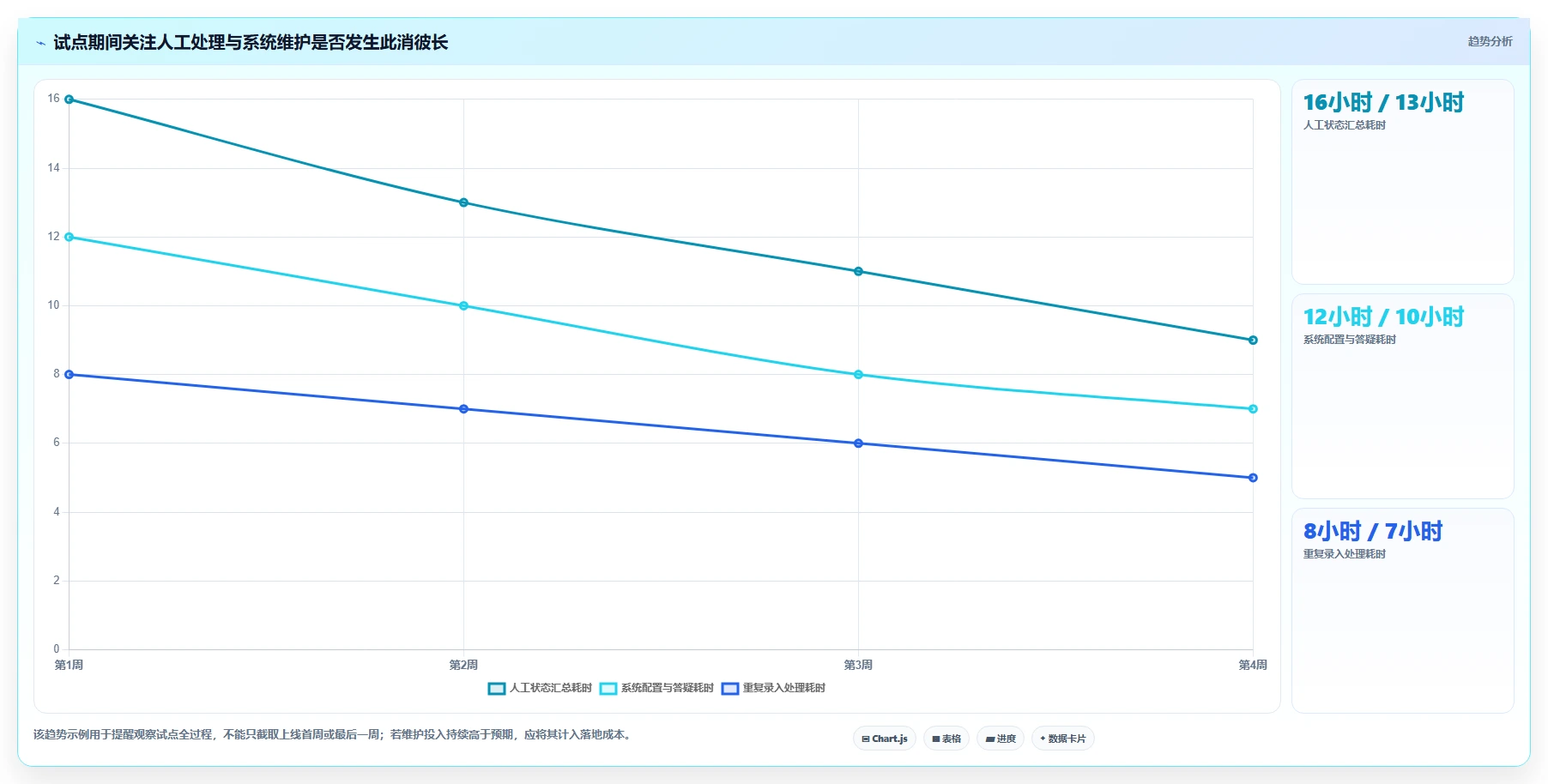Image resolution: width=1548 pixels, height=784 pixels.
Task: Toggle the 重复录入处理耗时 legend swatch
Action: click(730, 688)
